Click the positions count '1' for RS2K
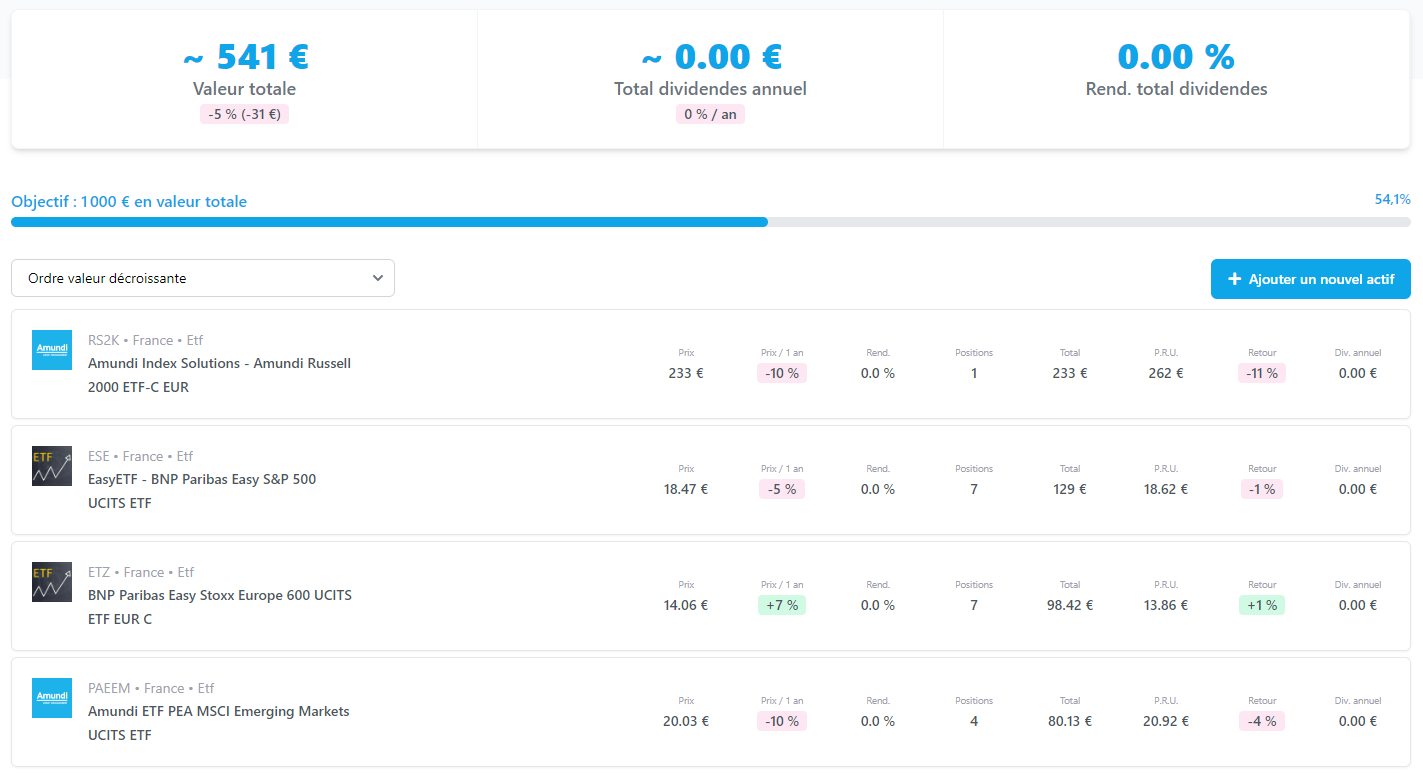 (974, 373)
